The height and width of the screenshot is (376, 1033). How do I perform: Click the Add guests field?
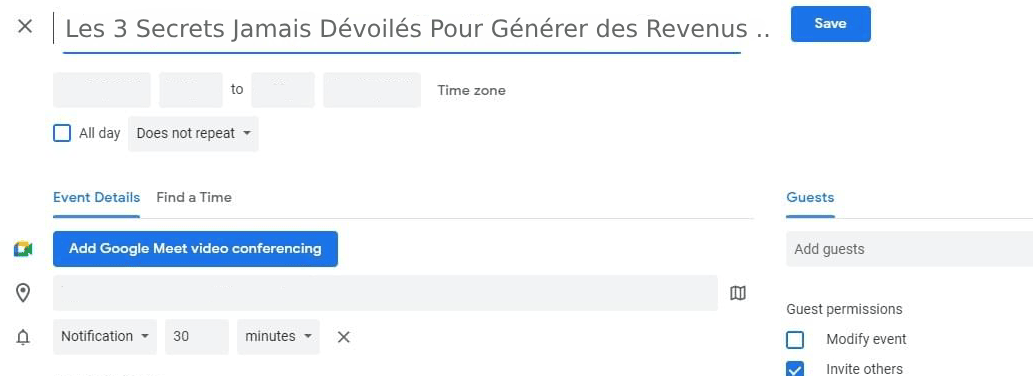click(909, 249)
